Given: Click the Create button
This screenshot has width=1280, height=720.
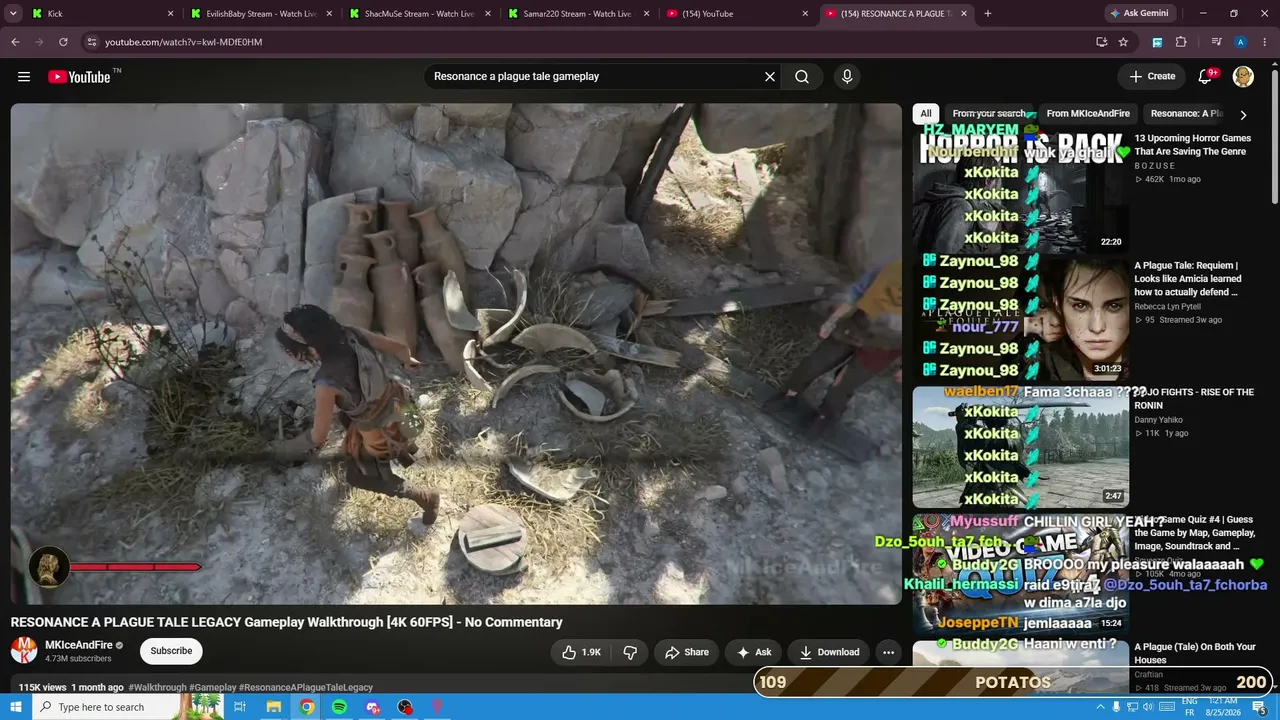Looking at the screenshot, I should pyautogui.click(x=1152, y=76).
